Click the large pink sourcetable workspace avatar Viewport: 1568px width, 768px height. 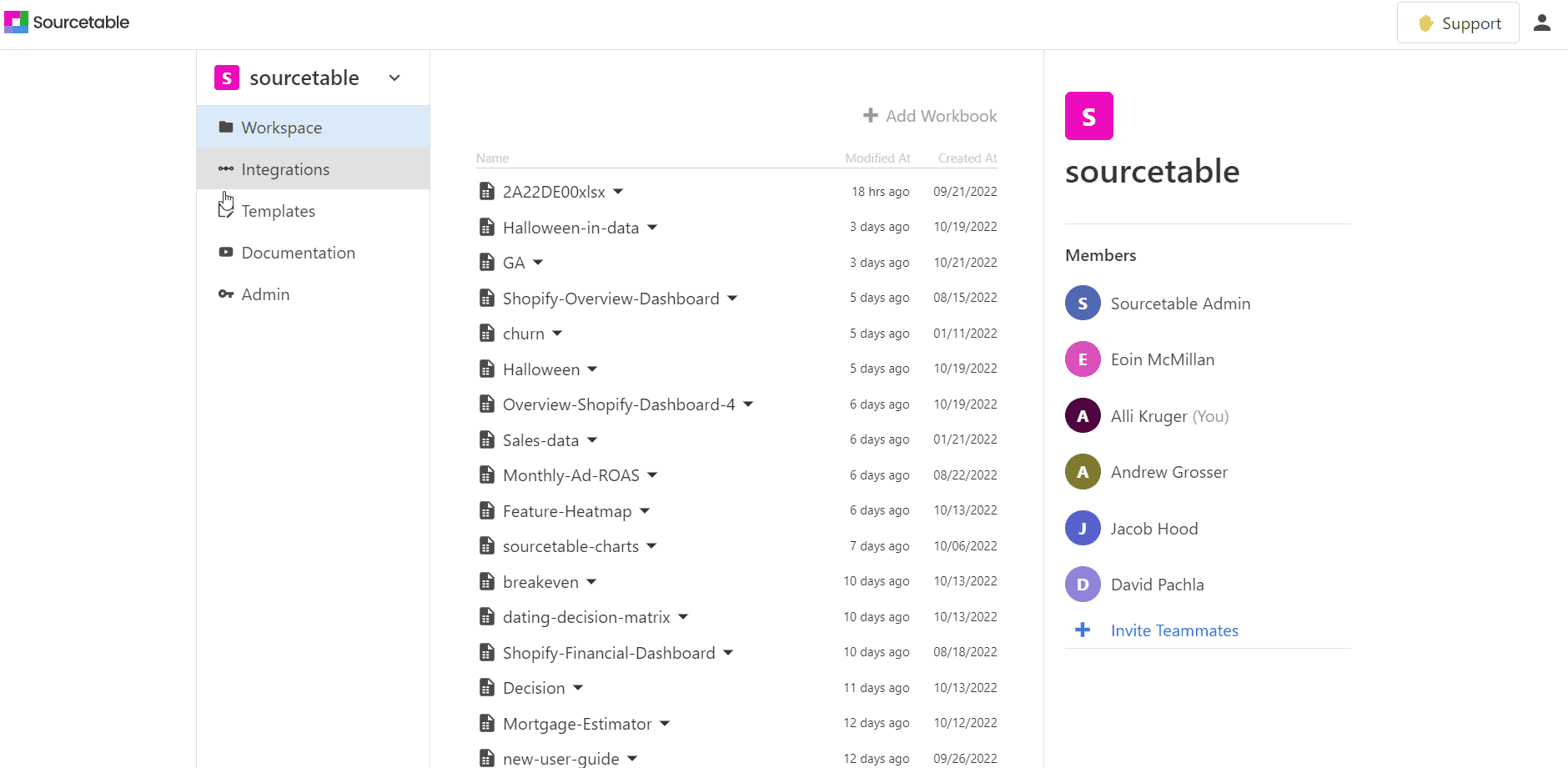click(1089, 116)
